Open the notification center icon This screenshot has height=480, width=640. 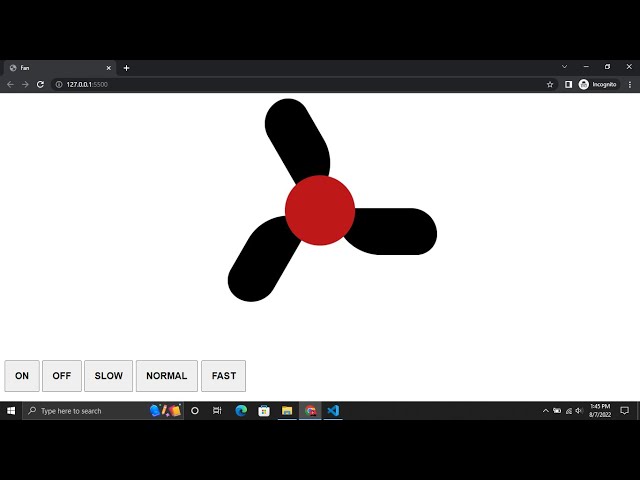624,411
